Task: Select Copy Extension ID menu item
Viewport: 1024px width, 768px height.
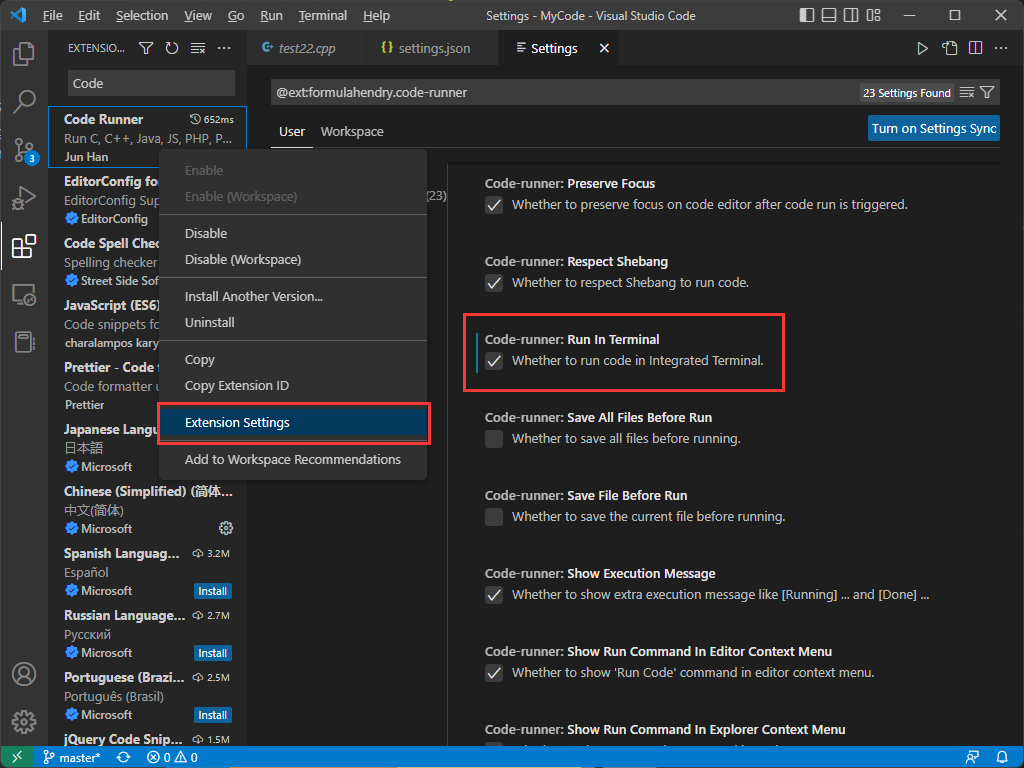Action: (293, 385)
